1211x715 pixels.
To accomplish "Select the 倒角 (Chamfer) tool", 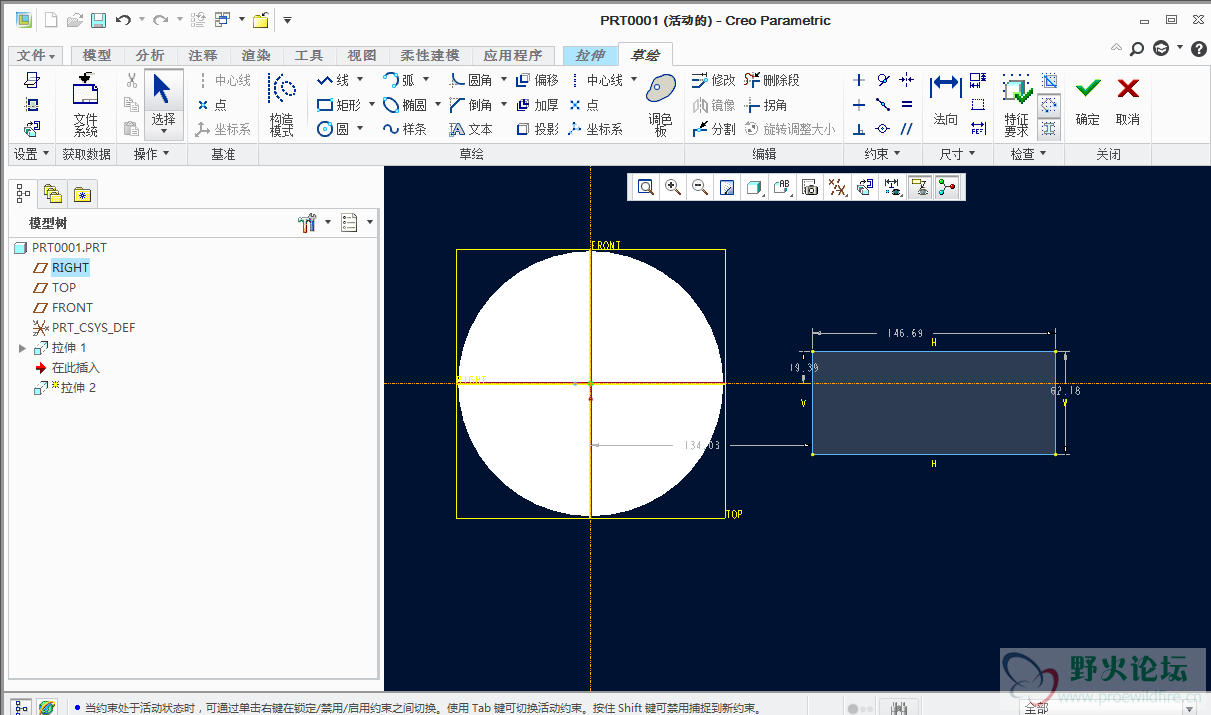I will point(470,105).
